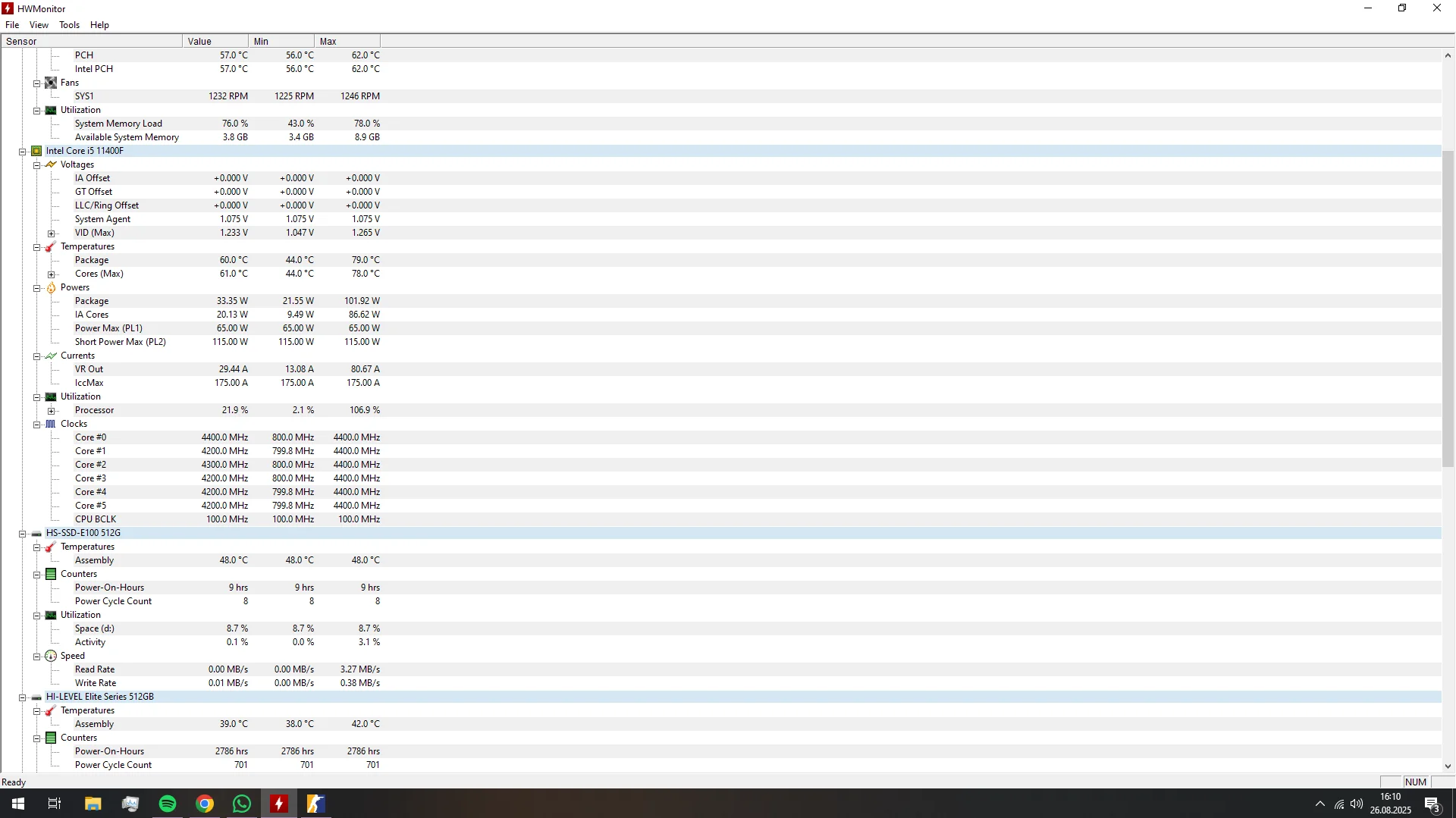Open the notification center icon
This screenshot has height=818, width=1456.
pos(1432,804)
